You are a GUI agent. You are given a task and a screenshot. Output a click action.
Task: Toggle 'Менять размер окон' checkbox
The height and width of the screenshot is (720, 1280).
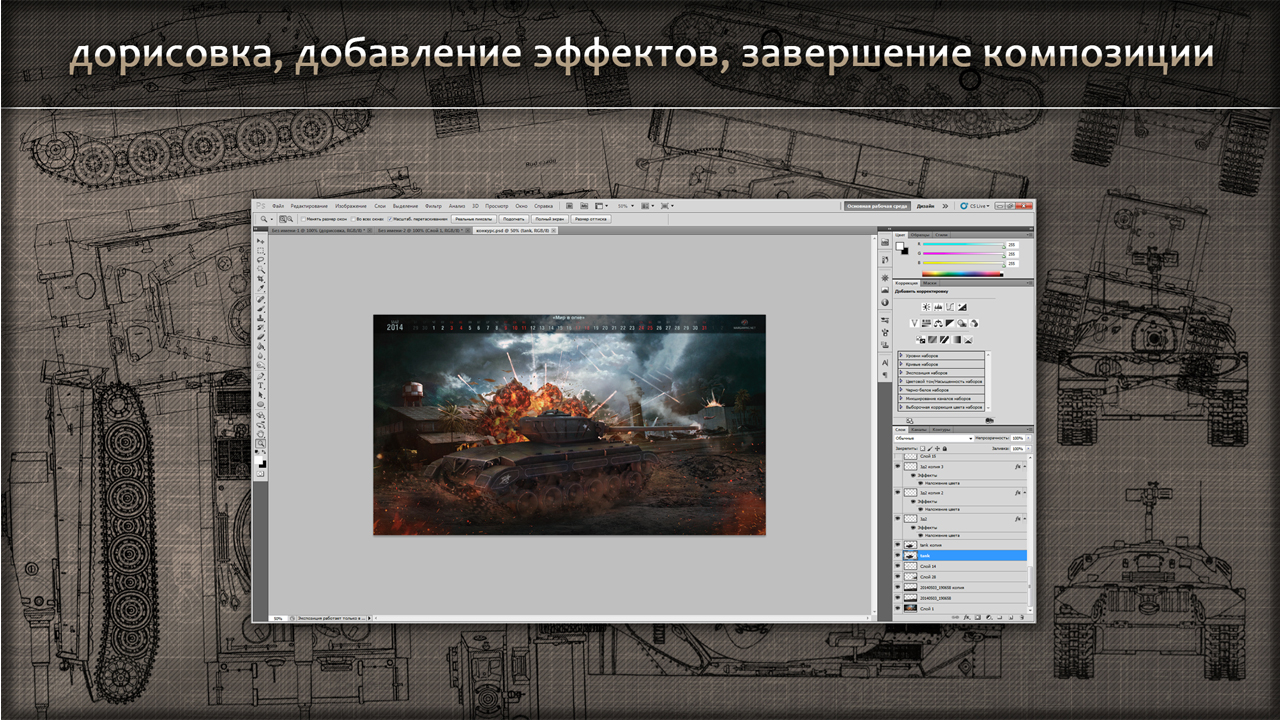(303, 219)
